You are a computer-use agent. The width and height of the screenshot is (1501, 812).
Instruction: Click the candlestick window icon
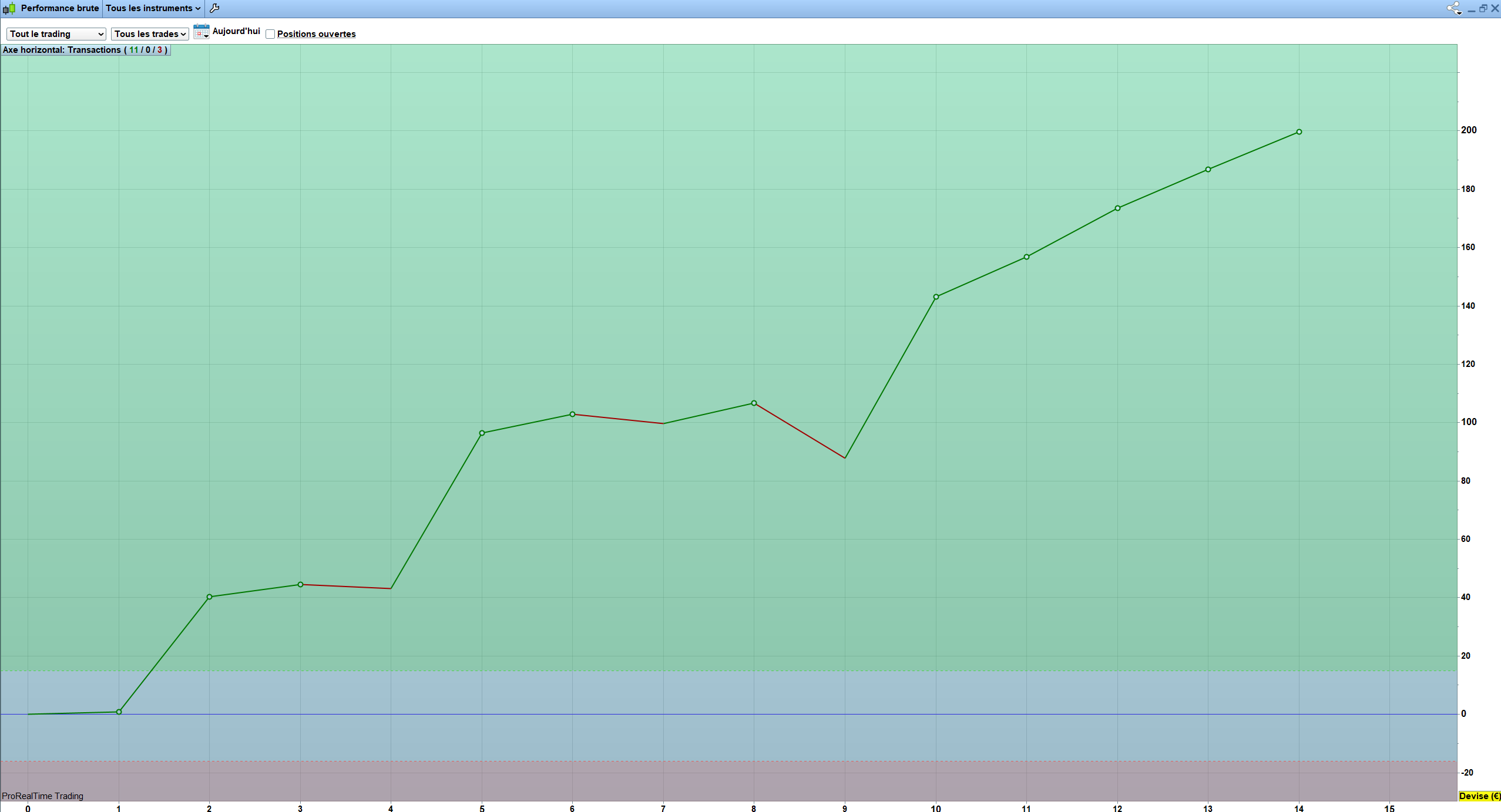[x=9, y=8]
